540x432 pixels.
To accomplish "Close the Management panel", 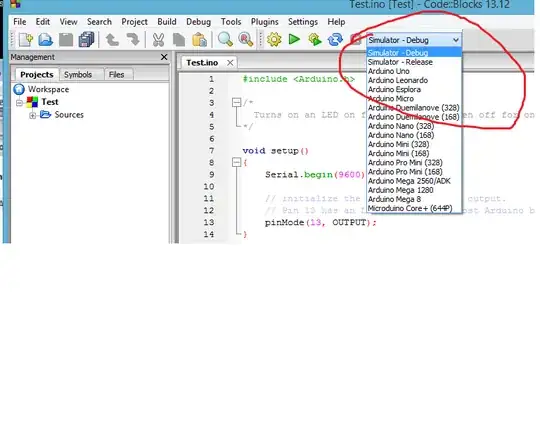I will [164, 57].
